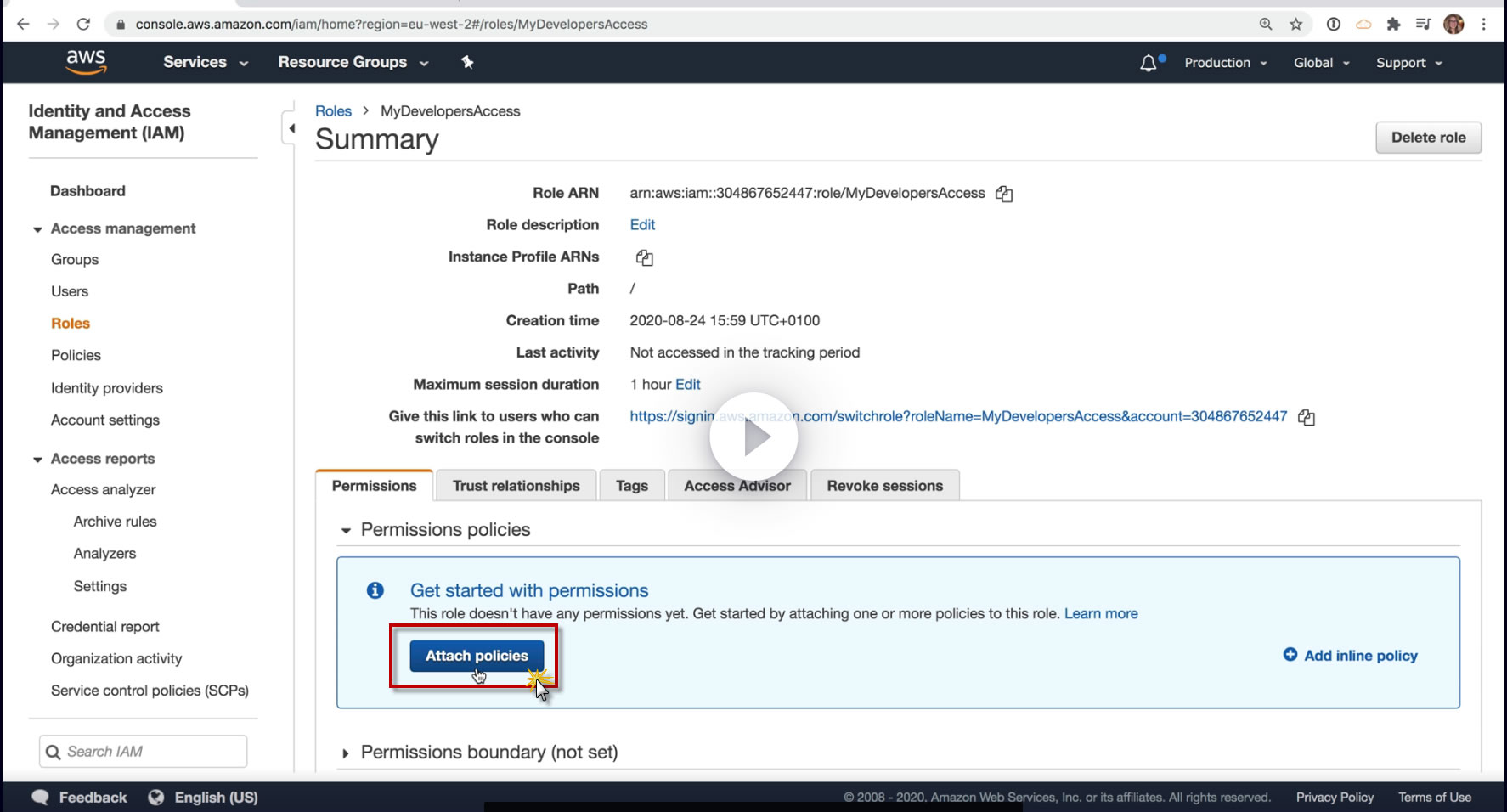
Task: Open the browser profile avatar
Action: [1453, 24]
